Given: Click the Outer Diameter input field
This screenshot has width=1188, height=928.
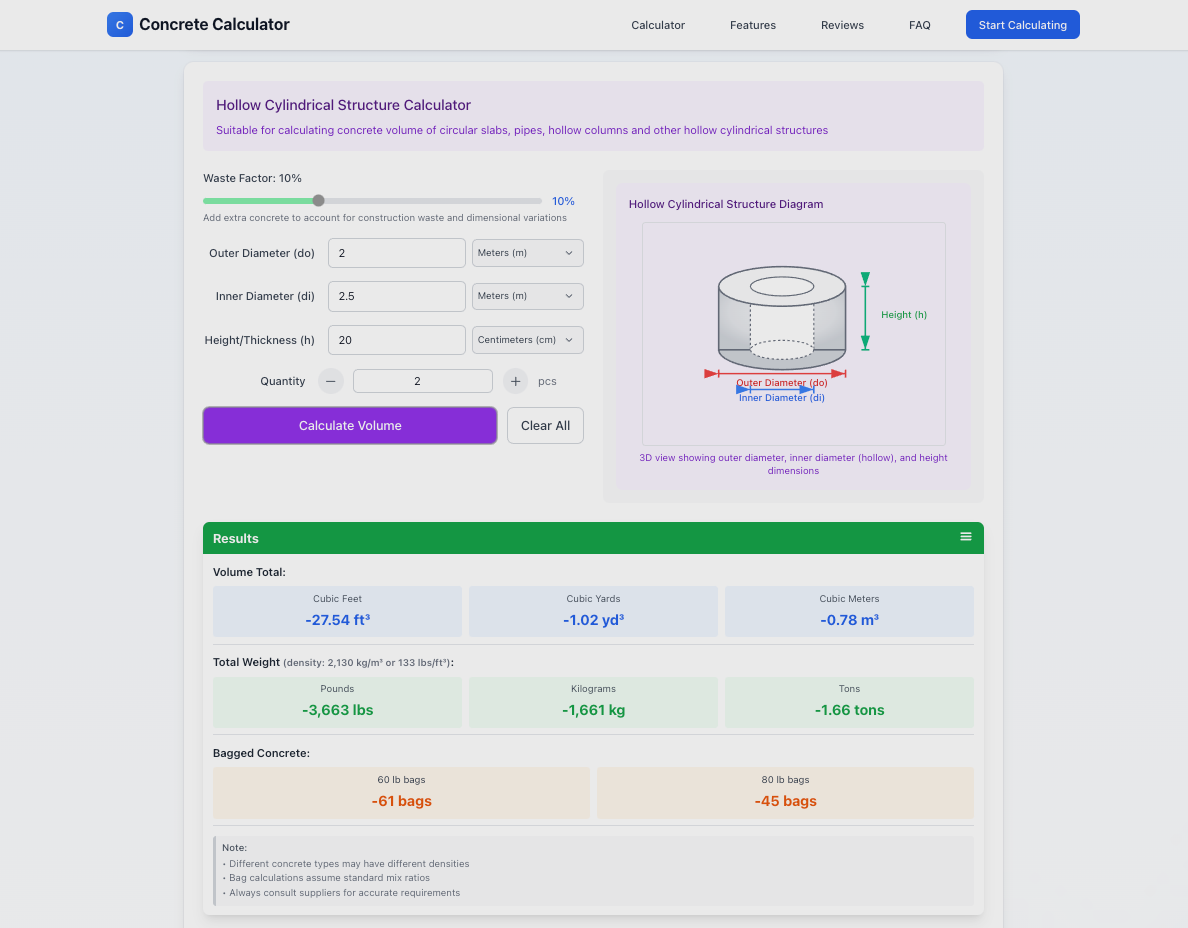Looking at the screenshot, I should [396, 253].
